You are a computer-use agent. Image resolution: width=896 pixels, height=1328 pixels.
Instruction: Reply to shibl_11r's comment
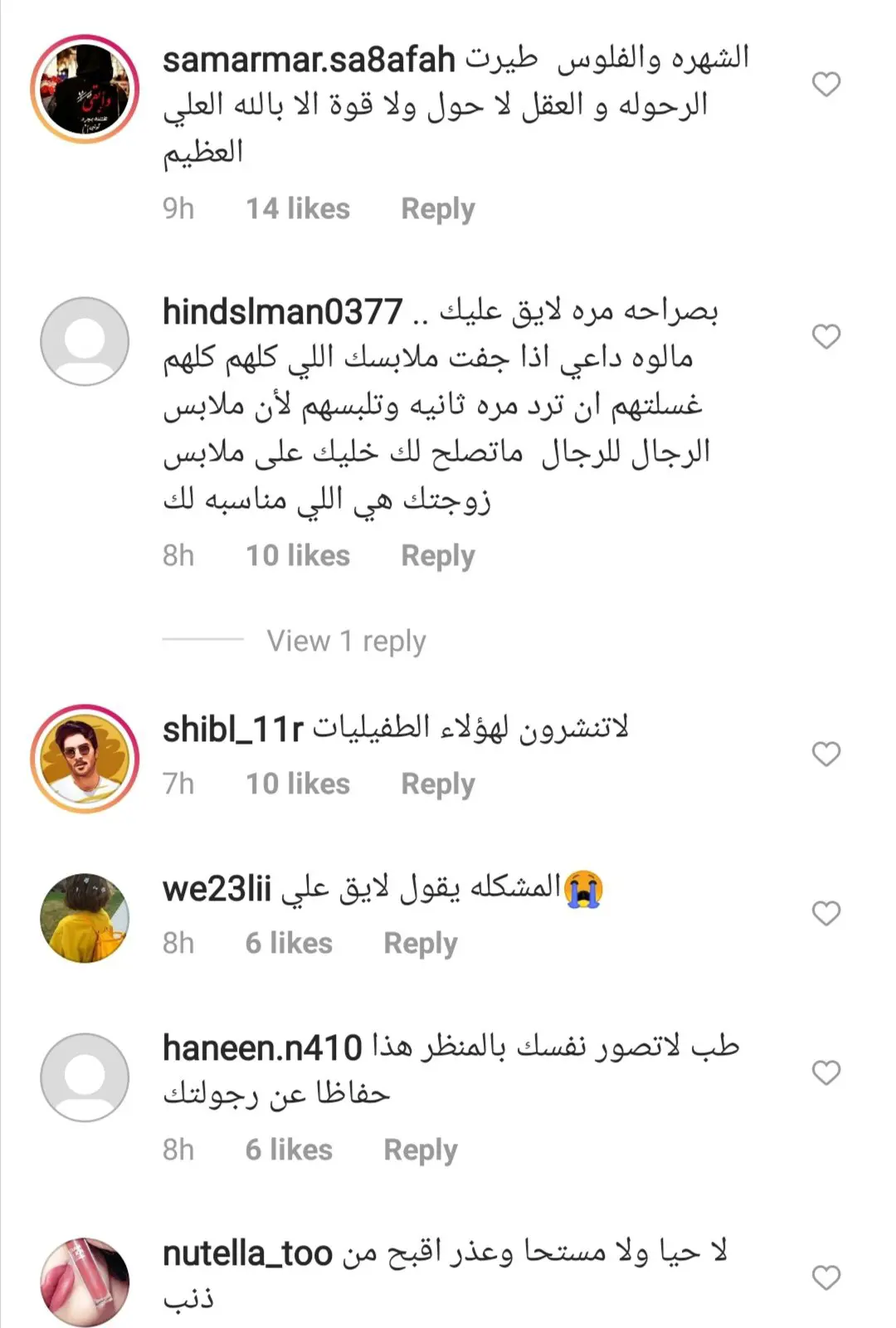click(438, 784)
